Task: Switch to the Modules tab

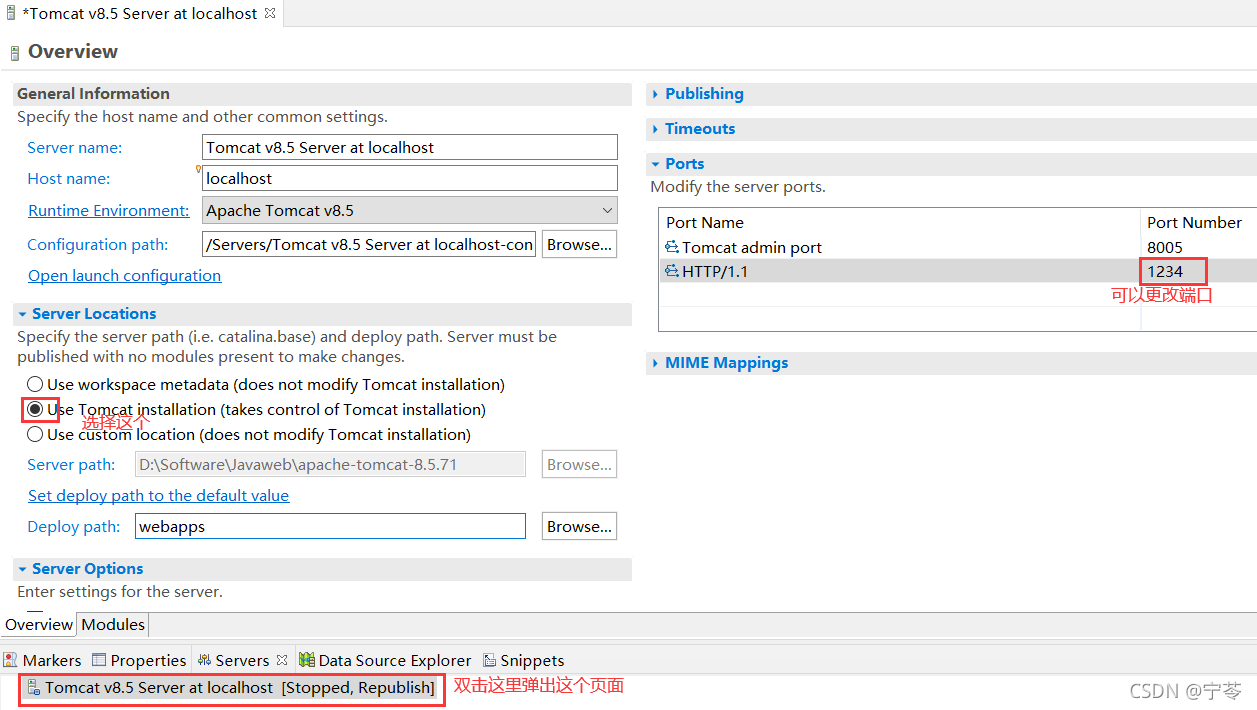Action: click(x=113, y=624)
